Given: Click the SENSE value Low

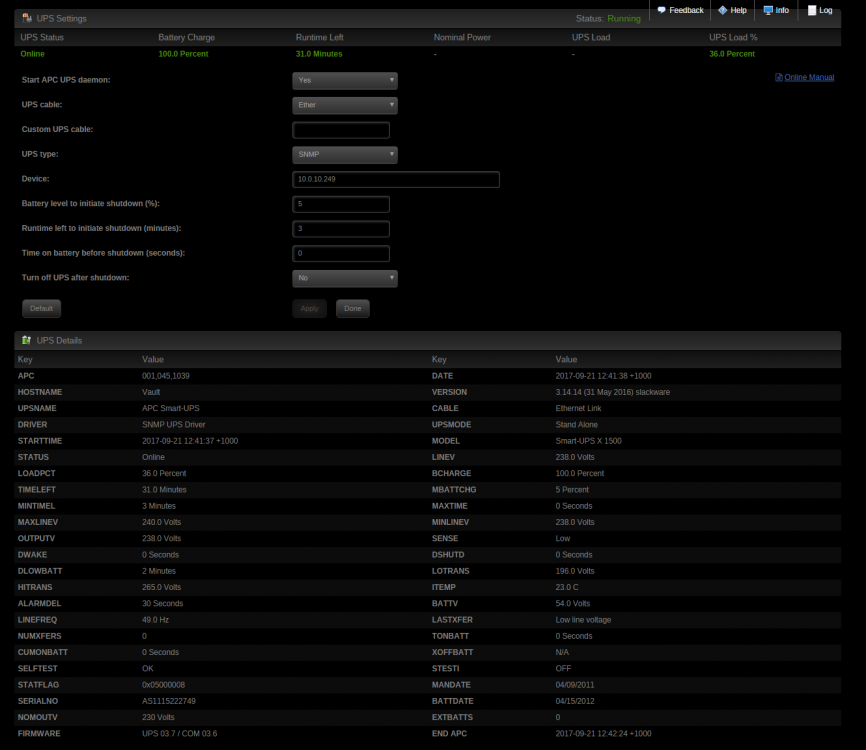Looking at the screenshot, I should [x=563, y=538].
